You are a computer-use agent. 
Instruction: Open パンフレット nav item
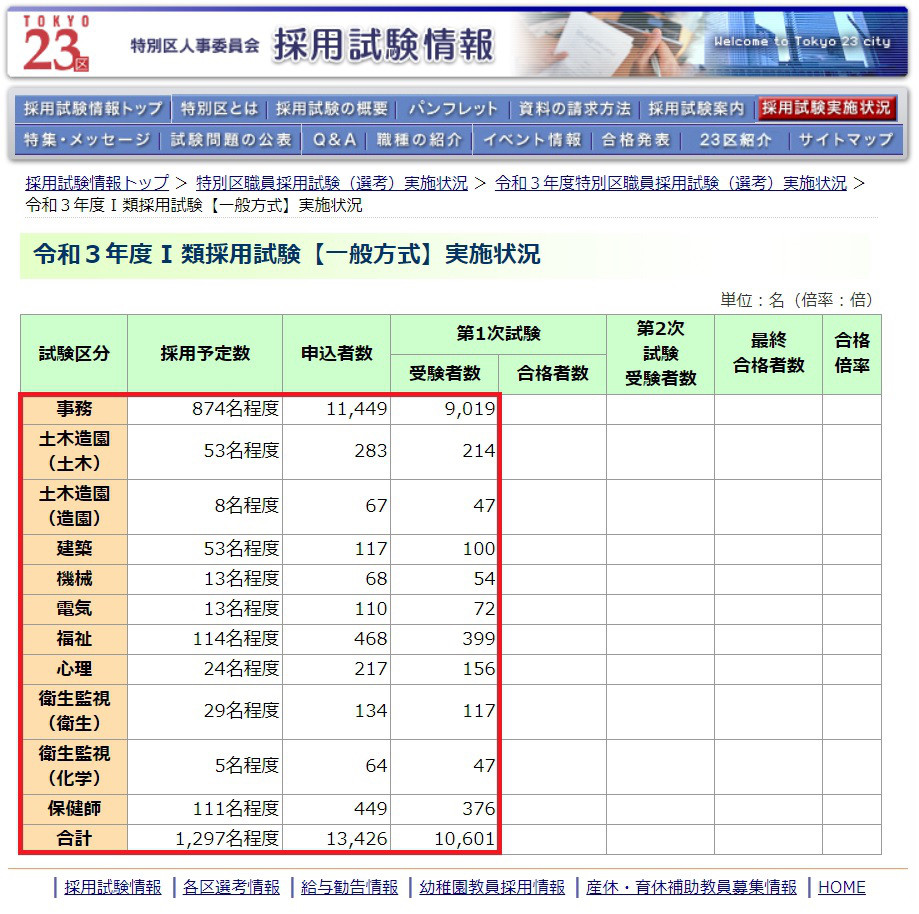(453, 108)
